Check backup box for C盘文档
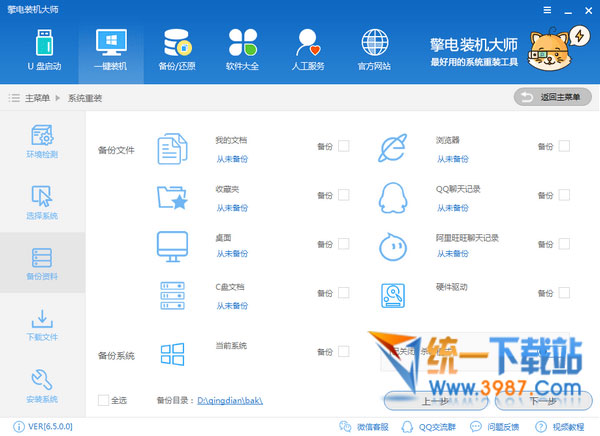The image size is (600, 436). (x=344, y=293)
